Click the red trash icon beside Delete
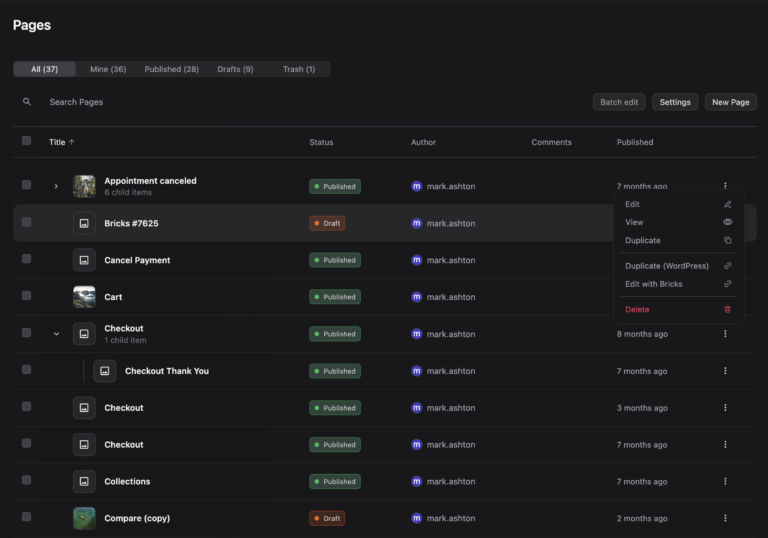This screenshot has width=768, height=538. [727, 309]
